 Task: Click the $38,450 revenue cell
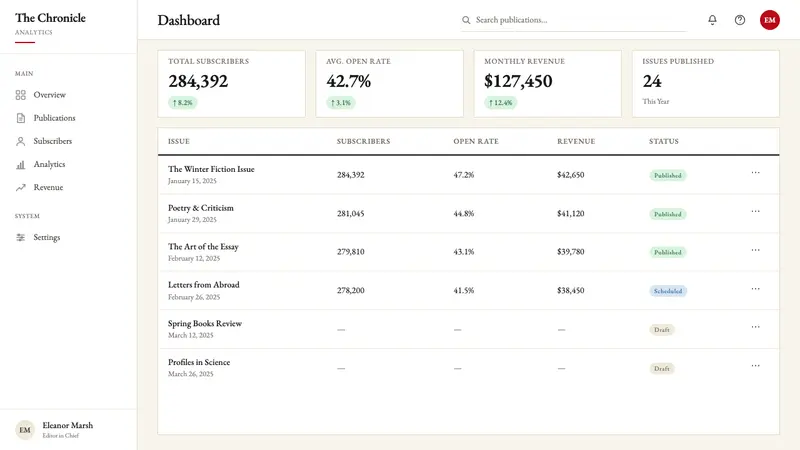tap(570, 291)
